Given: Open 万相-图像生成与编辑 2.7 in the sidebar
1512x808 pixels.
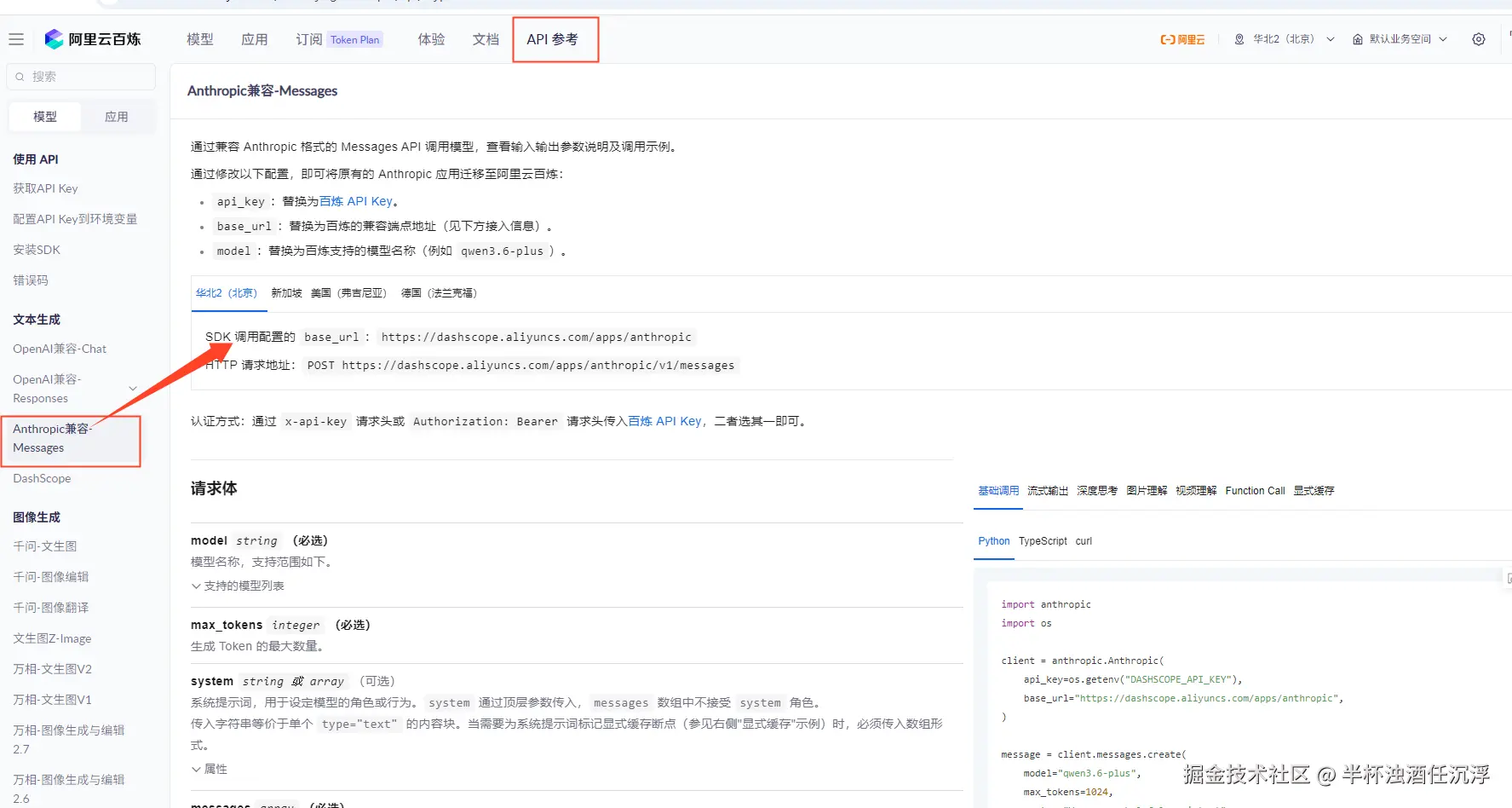Looking at the screenshot, I should pos(69,740).
